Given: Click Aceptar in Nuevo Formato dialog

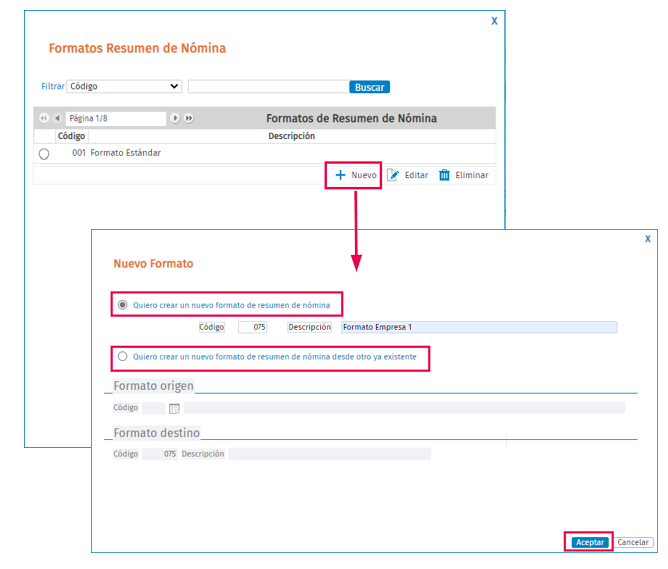Looking at the screenshot, I should point(590,542).
